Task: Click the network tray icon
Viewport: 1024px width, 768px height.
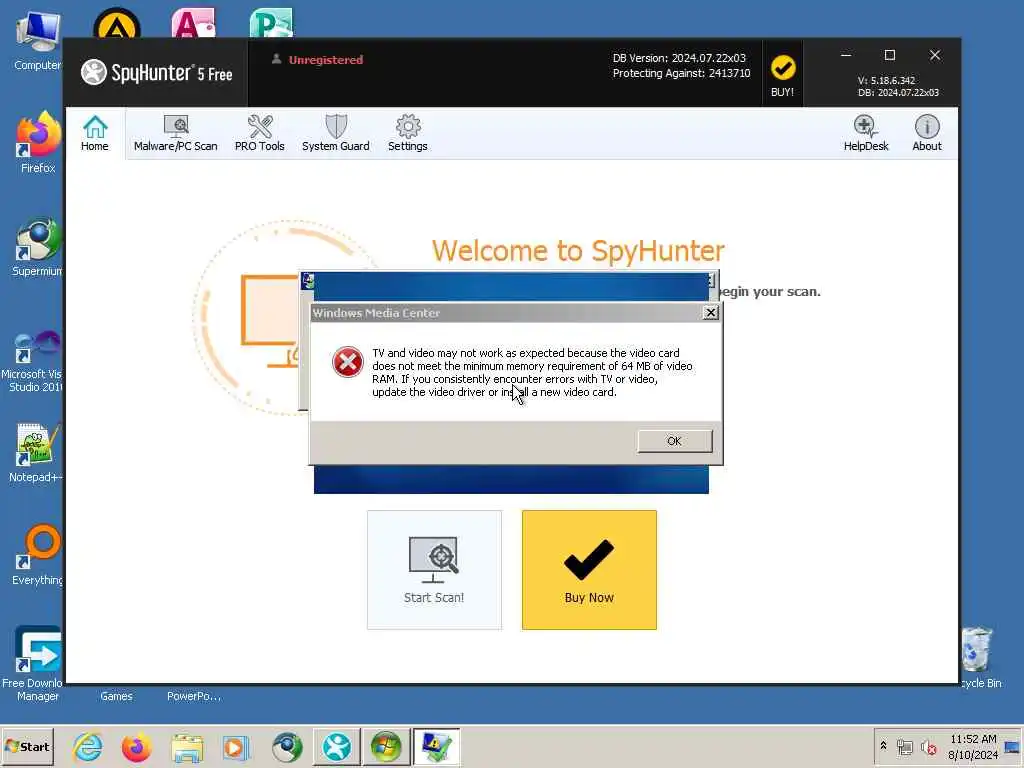Action: (x=905, y=747)
